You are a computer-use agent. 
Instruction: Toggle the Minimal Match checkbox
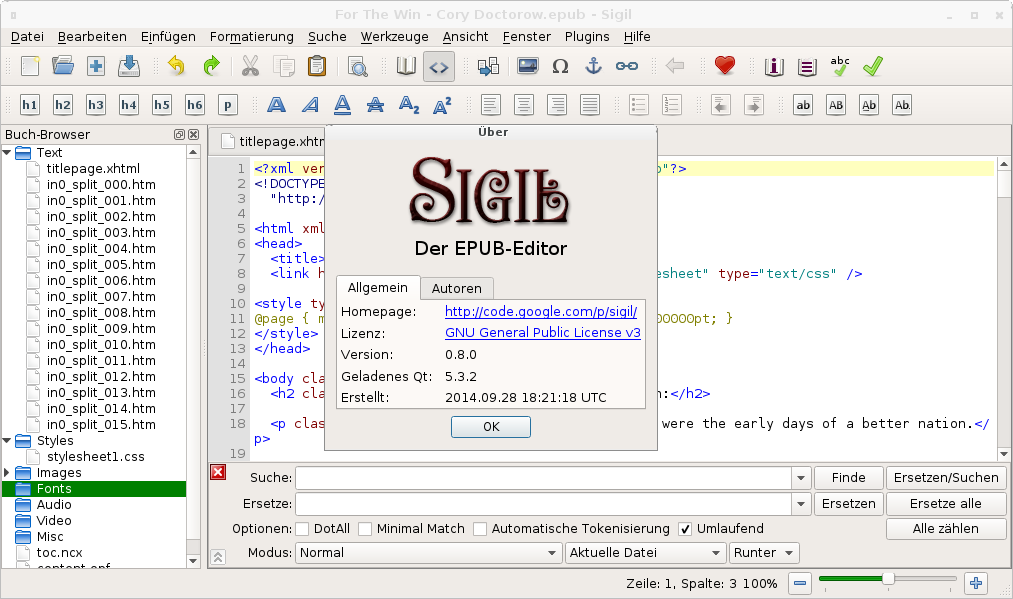[366, 529]
